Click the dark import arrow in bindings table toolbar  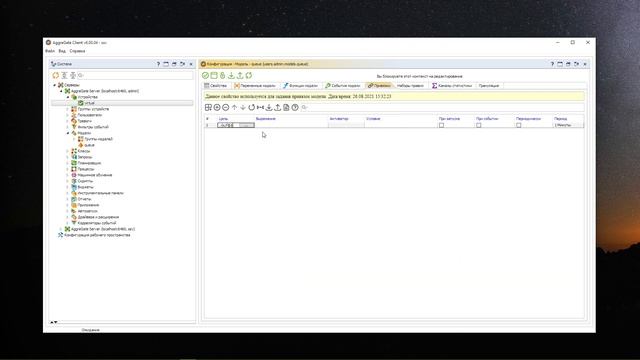pyautogui.click(x=269, y=107)
